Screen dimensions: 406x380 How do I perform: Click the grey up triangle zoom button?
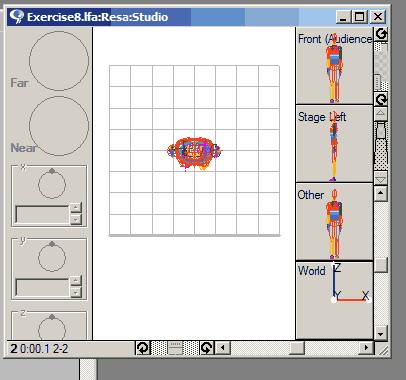pos(381,114)
